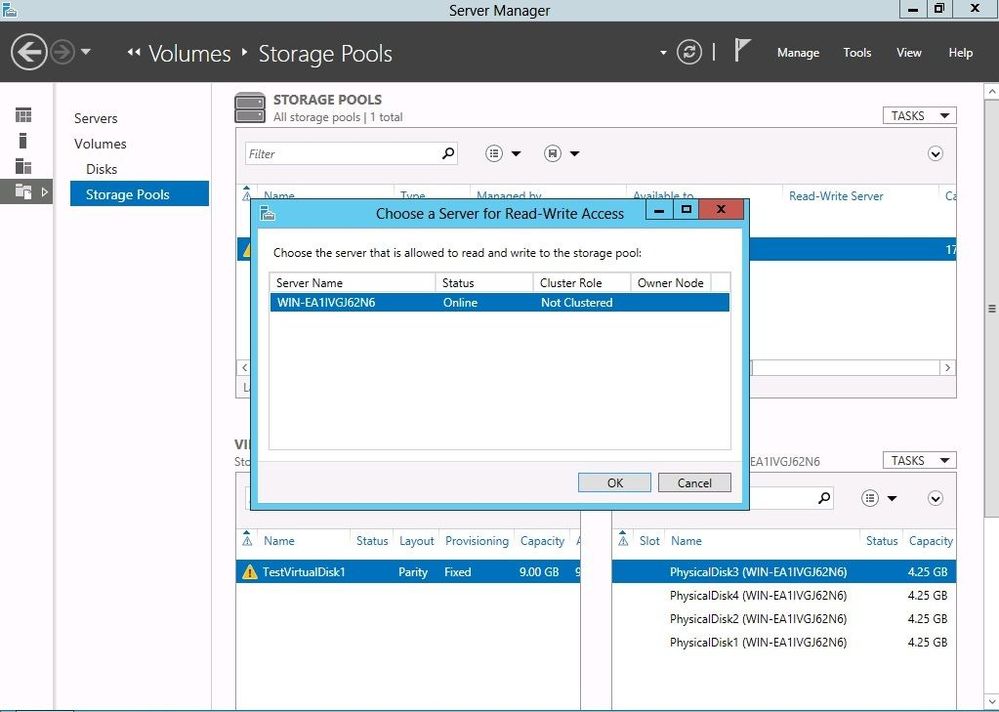
Task: Sort virtual disks by Provisioning column
Action: (477, 541)
